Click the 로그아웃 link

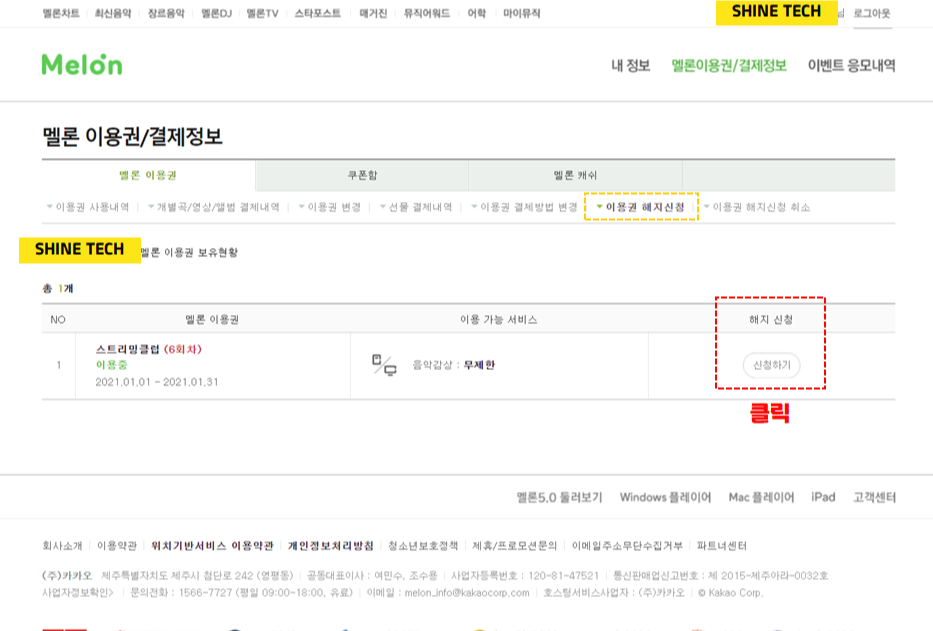[x=872, y=13]
